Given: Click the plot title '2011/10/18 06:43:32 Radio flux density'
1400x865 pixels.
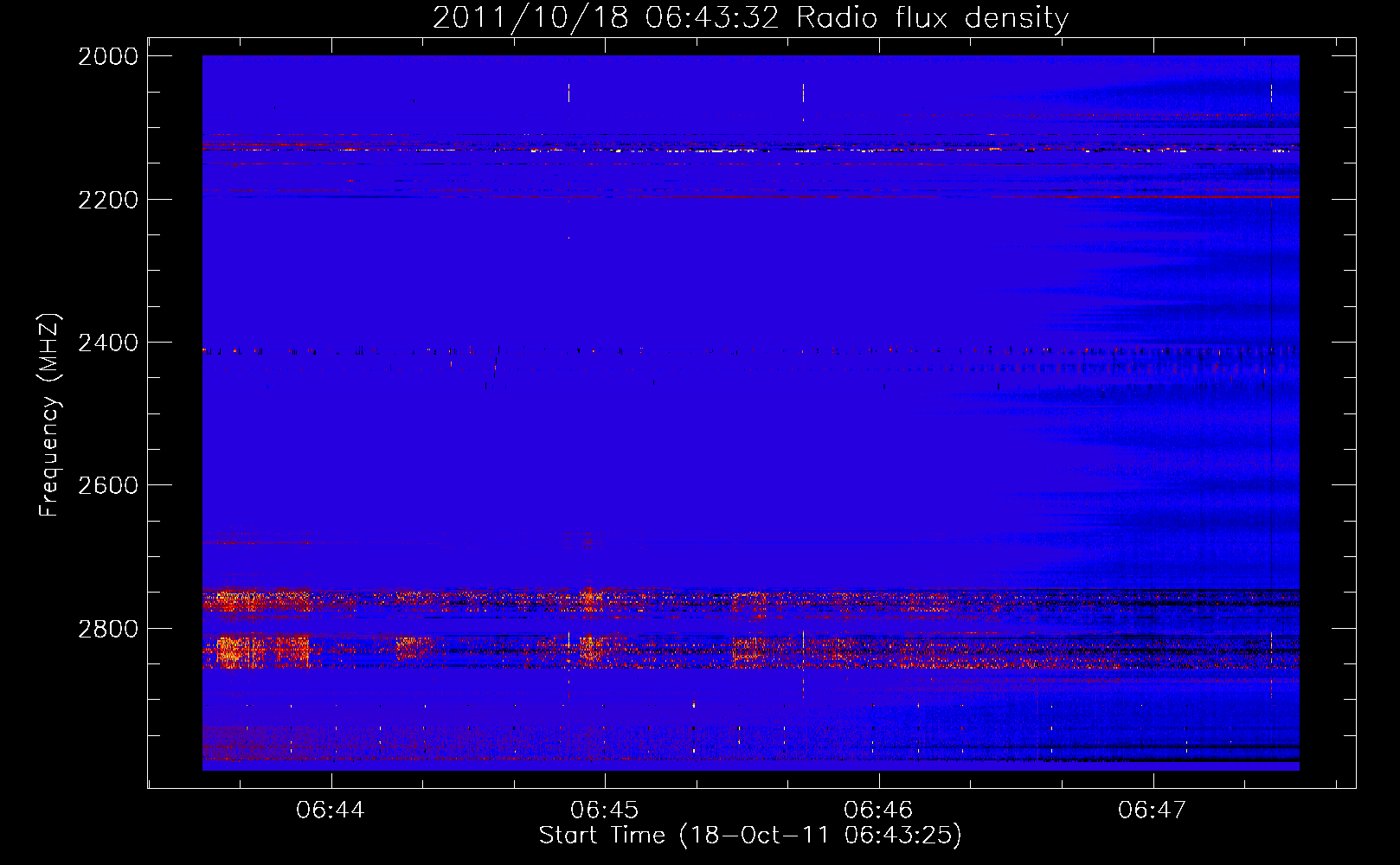Looking at the screenshot, I should coord(750,17).
